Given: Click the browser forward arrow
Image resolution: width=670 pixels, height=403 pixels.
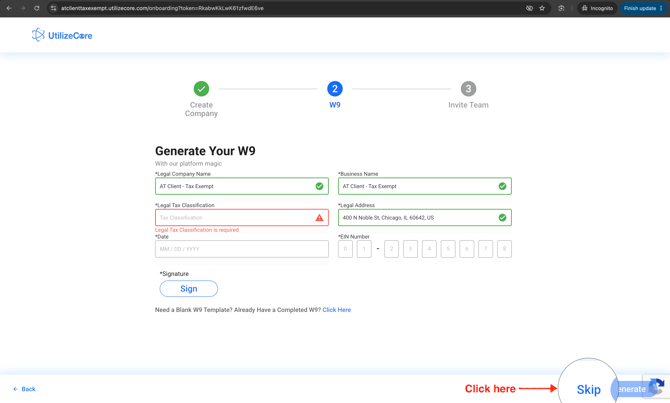Looking at the screenshot, I should [23, 8].
